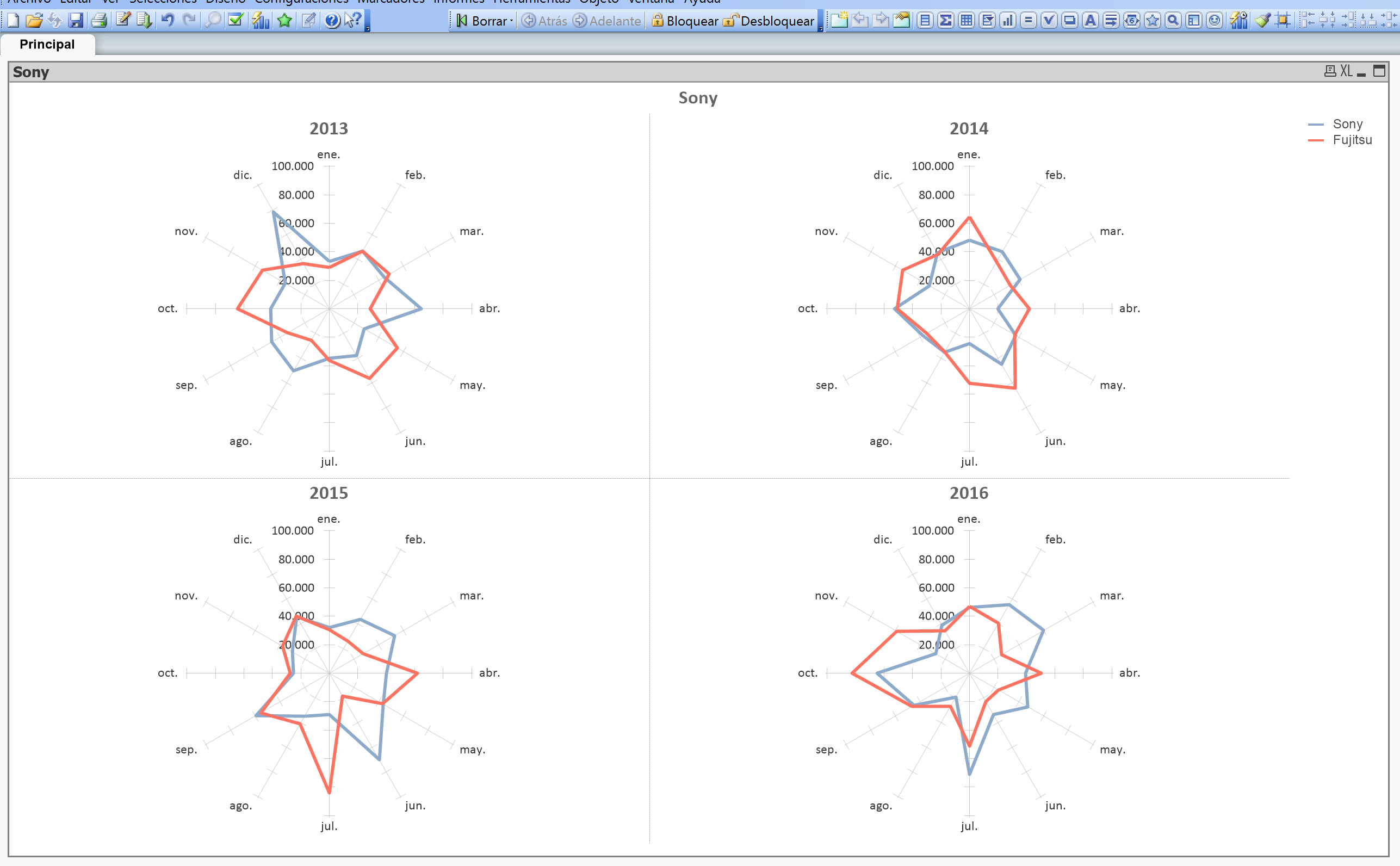This screenshot has width=1400, height=866.
Task: Activate the What's This help pointer
Action: pyautogui.click(x=353, y=21)
